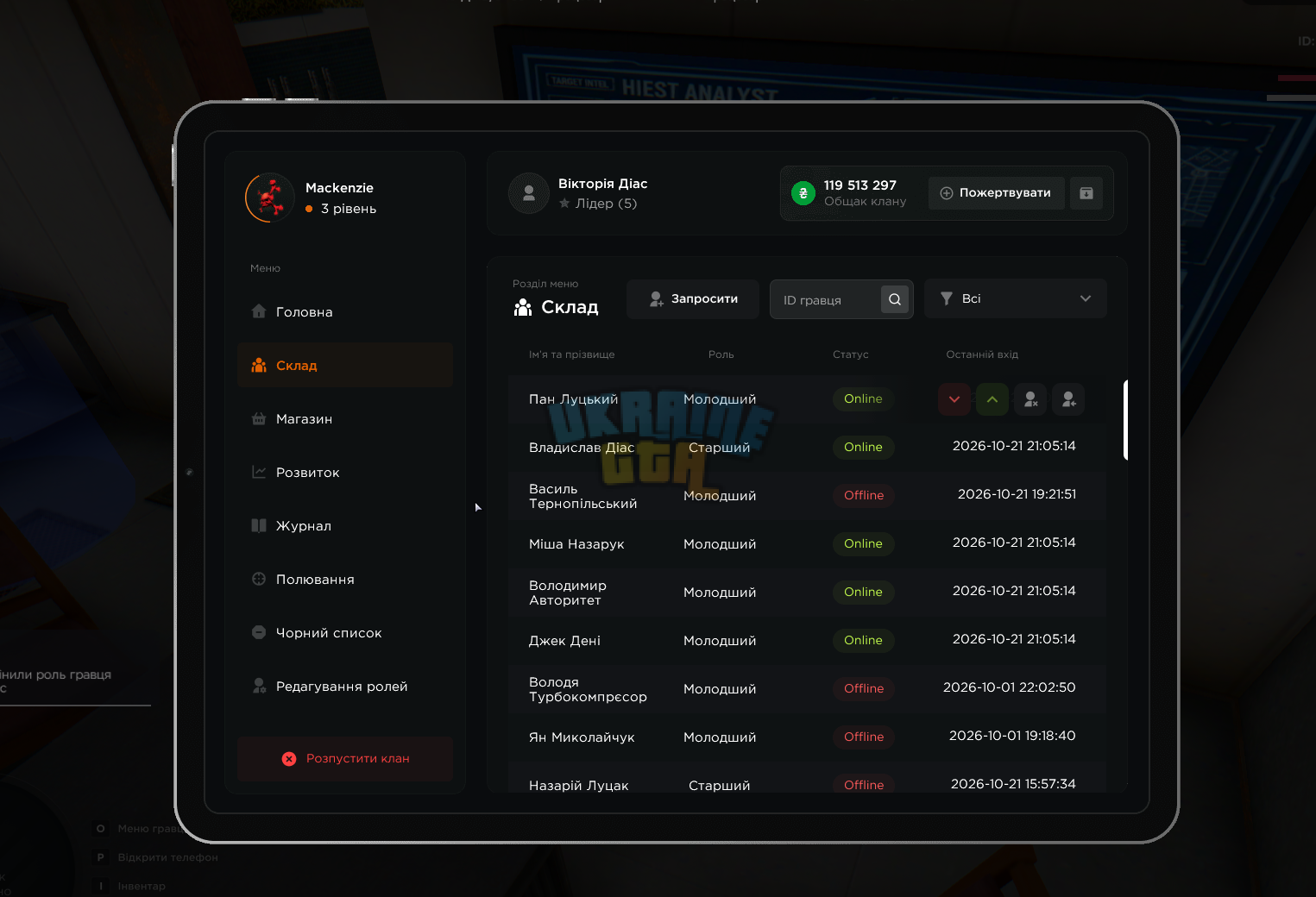The width and height of the screenshot is (1316, 897).
Task: Click the Старший role of Владислав Діас
Action: tap(720, 448)
